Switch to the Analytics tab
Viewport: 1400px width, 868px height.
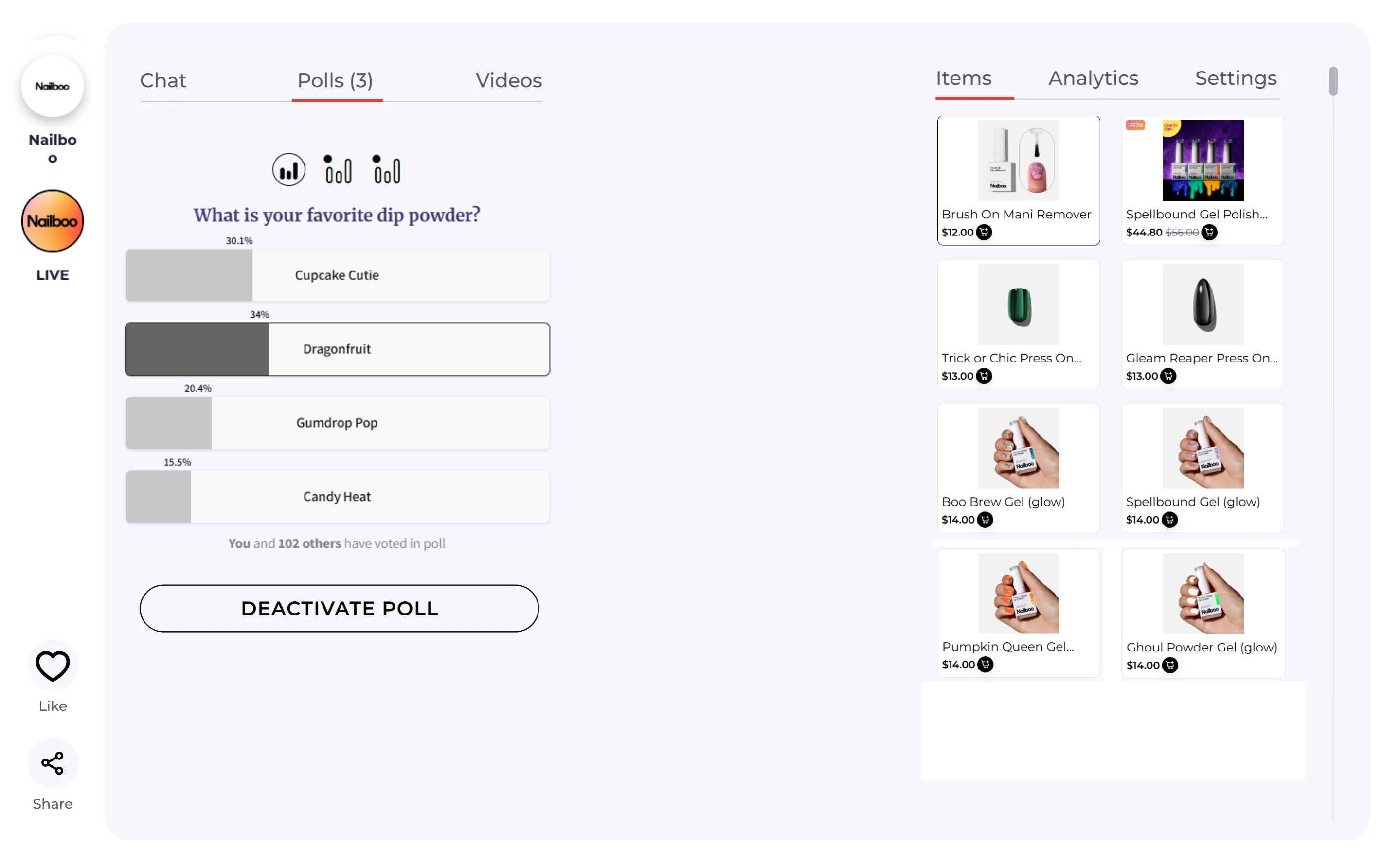click(x=1093, y=78)
